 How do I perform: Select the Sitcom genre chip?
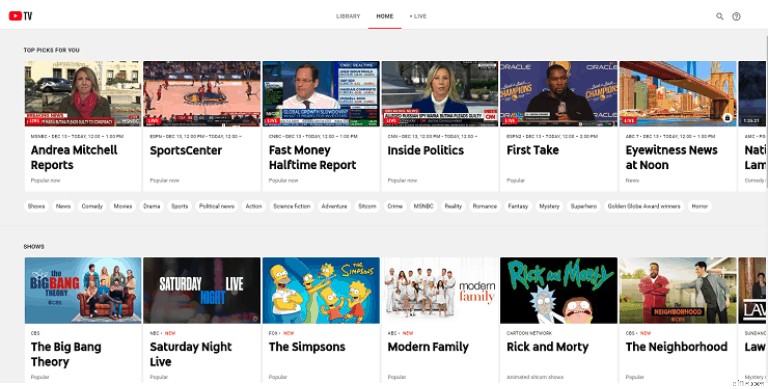[x=368, y=206]
